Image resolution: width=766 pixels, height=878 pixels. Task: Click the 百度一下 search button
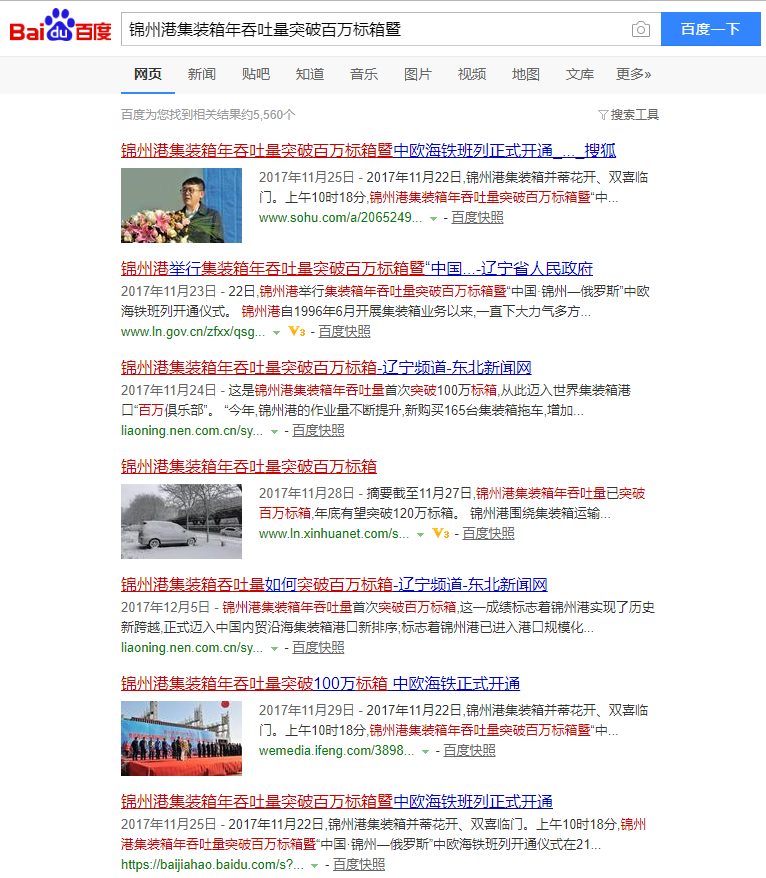coord(711,29)
